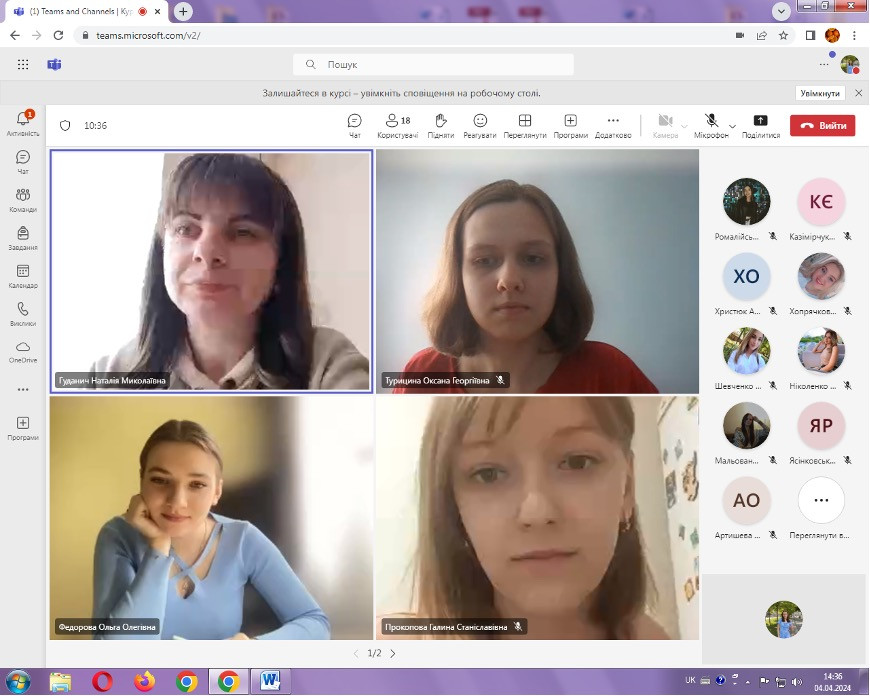
Task: Expand camera options dropdown arrow
Action: coord(684,126)
